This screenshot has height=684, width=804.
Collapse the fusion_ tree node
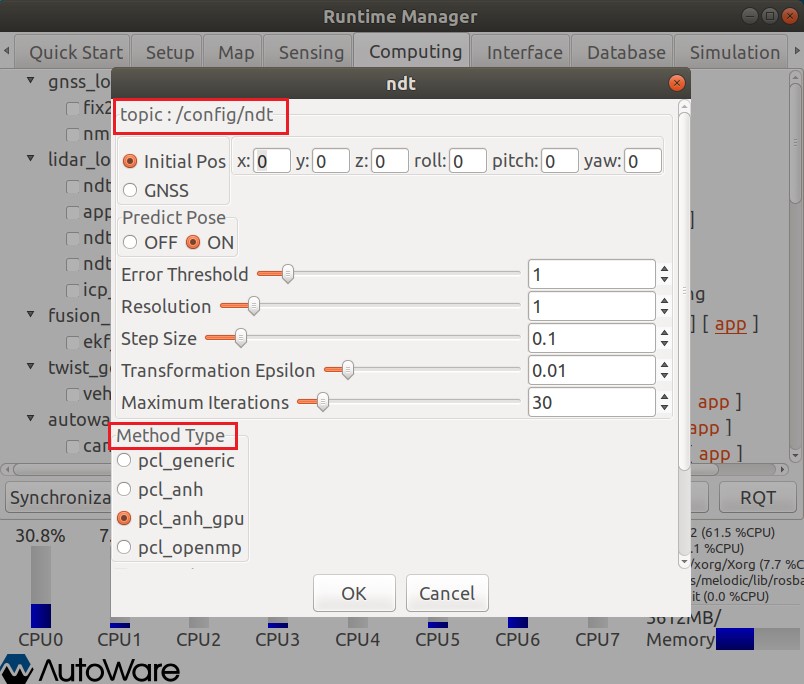(x=31, y=314)
